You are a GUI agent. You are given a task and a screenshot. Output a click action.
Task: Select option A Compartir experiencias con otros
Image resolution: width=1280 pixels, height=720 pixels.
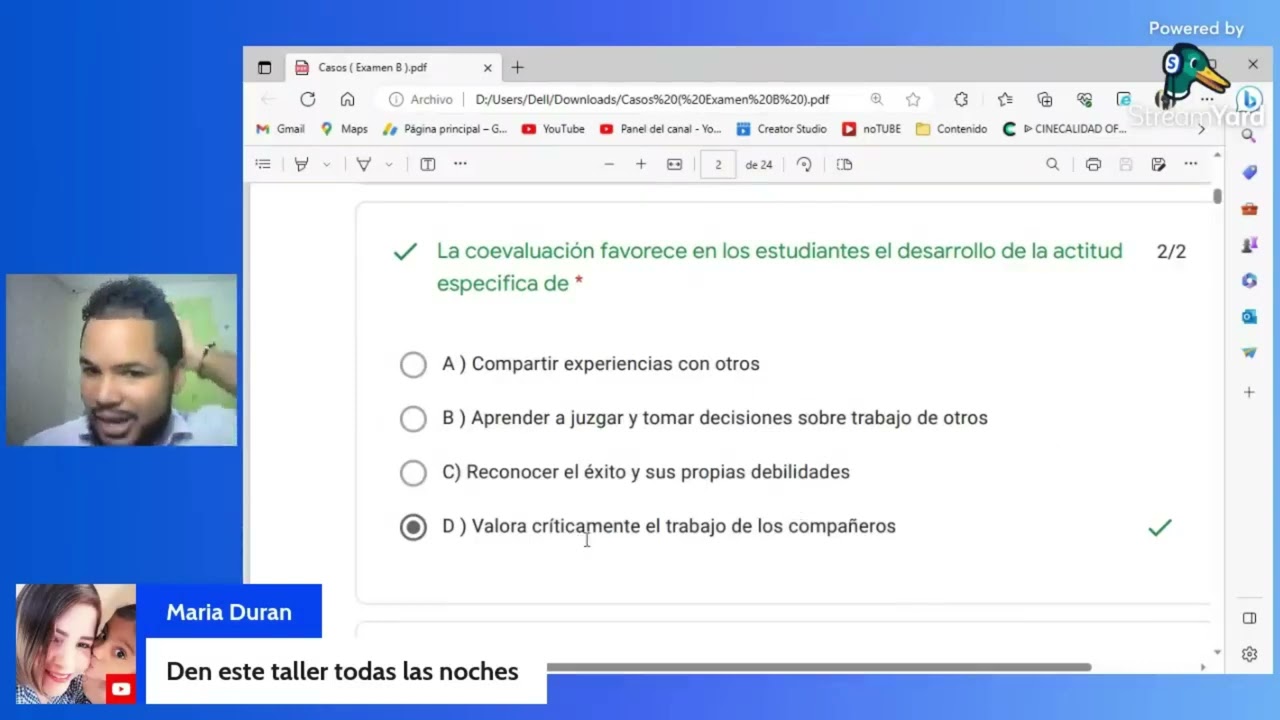tap(413, 365)
